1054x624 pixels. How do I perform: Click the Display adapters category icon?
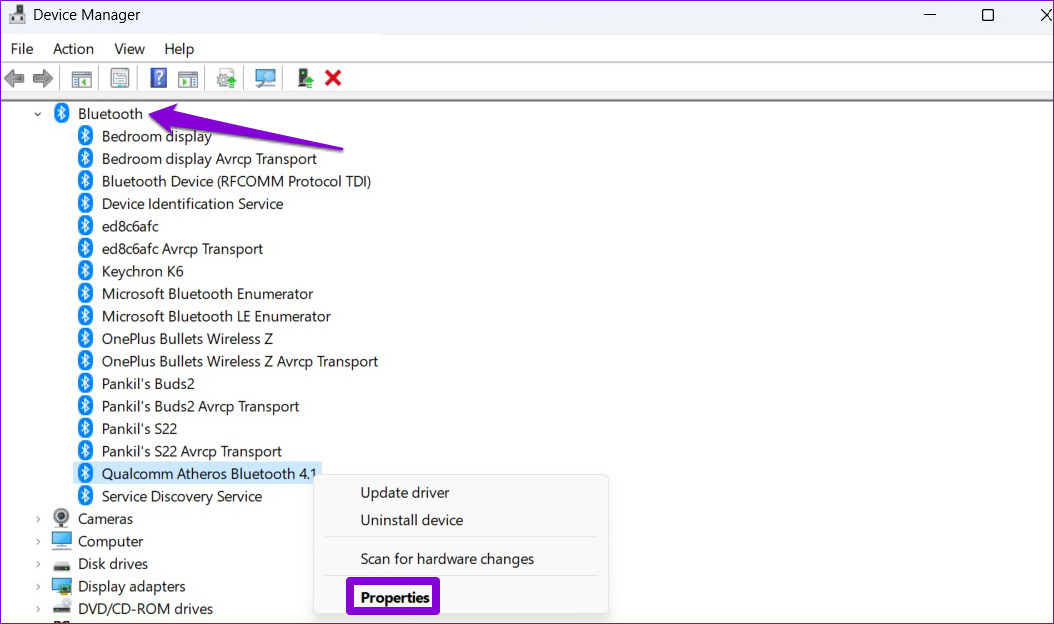(61, 586)
